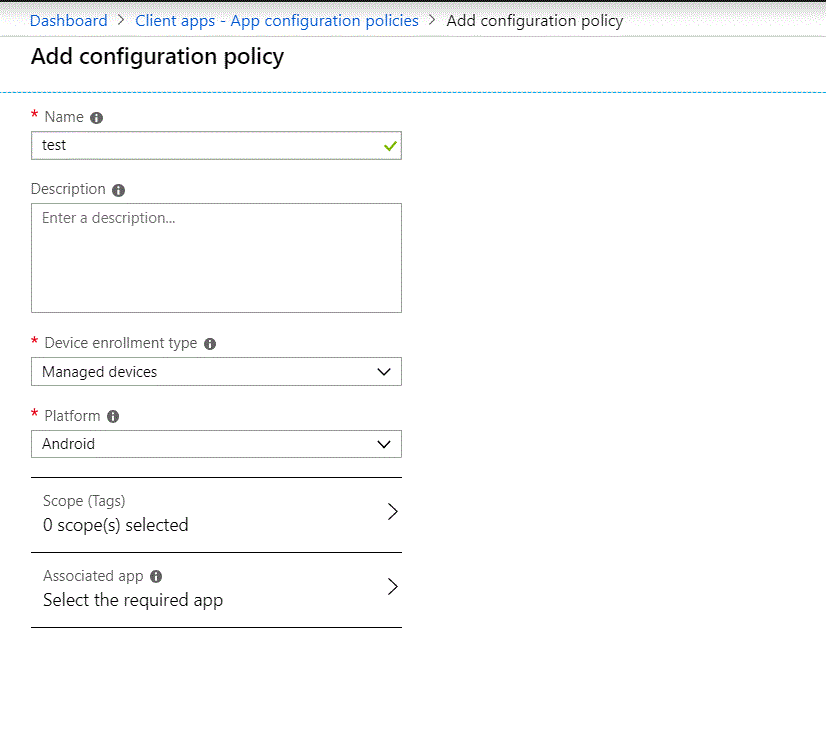The height and width of the screenshot is (741, 826).
Task: Click the green validation checkmark in Name field
Action: pos(389,146)
